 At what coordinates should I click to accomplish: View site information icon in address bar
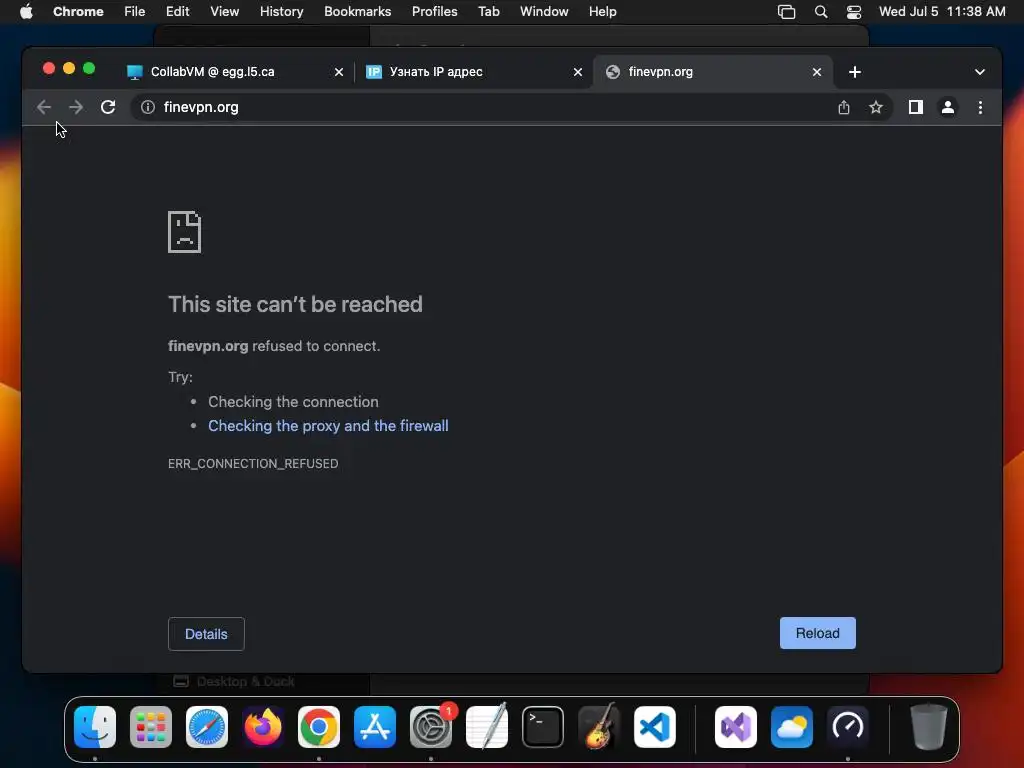point(148,107)
